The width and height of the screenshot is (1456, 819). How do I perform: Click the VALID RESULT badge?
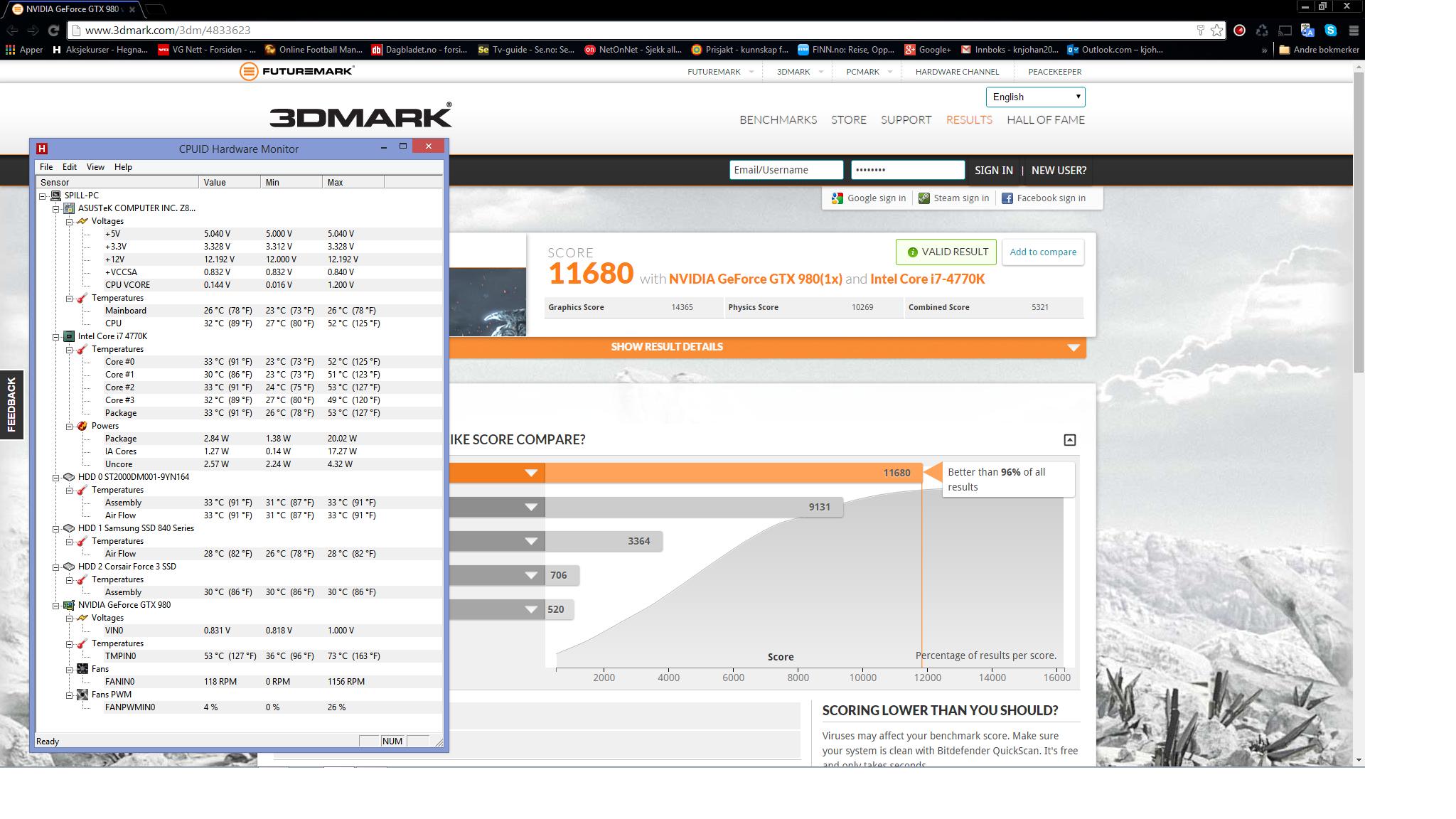(x=946, y=252)
